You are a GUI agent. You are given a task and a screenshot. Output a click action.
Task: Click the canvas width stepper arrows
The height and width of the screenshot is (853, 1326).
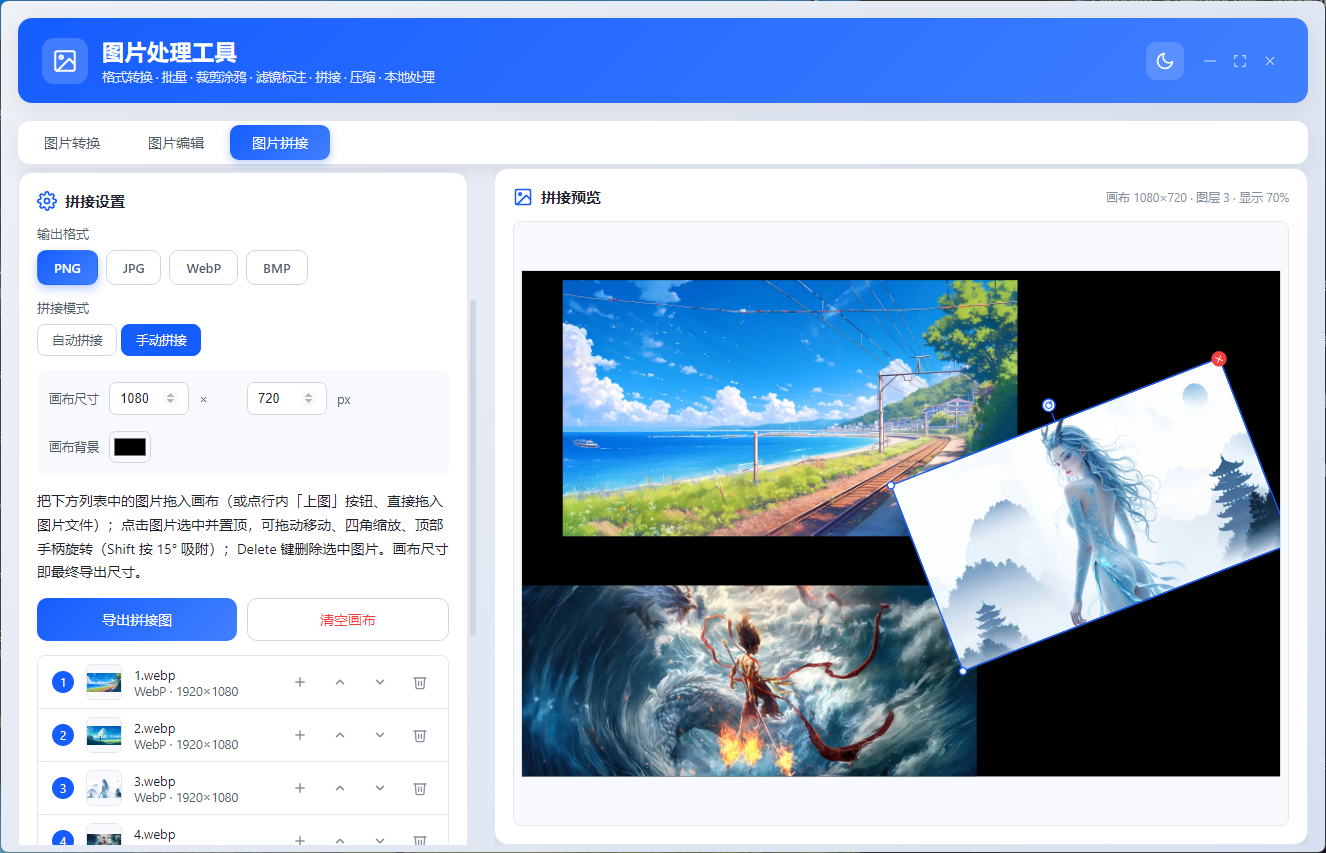[170, 398]
